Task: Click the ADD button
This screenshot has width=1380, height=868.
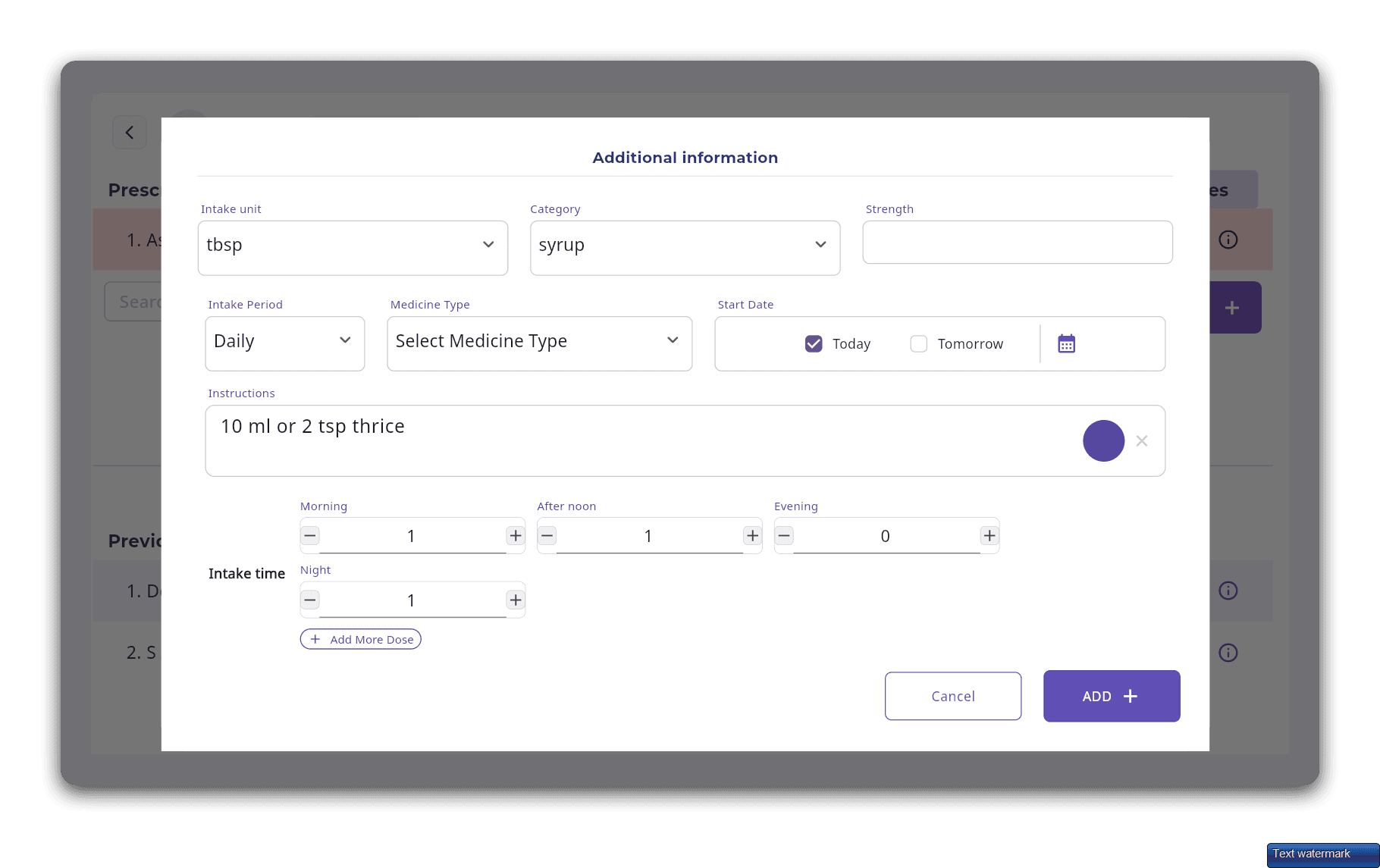Action: point(1112,696)
